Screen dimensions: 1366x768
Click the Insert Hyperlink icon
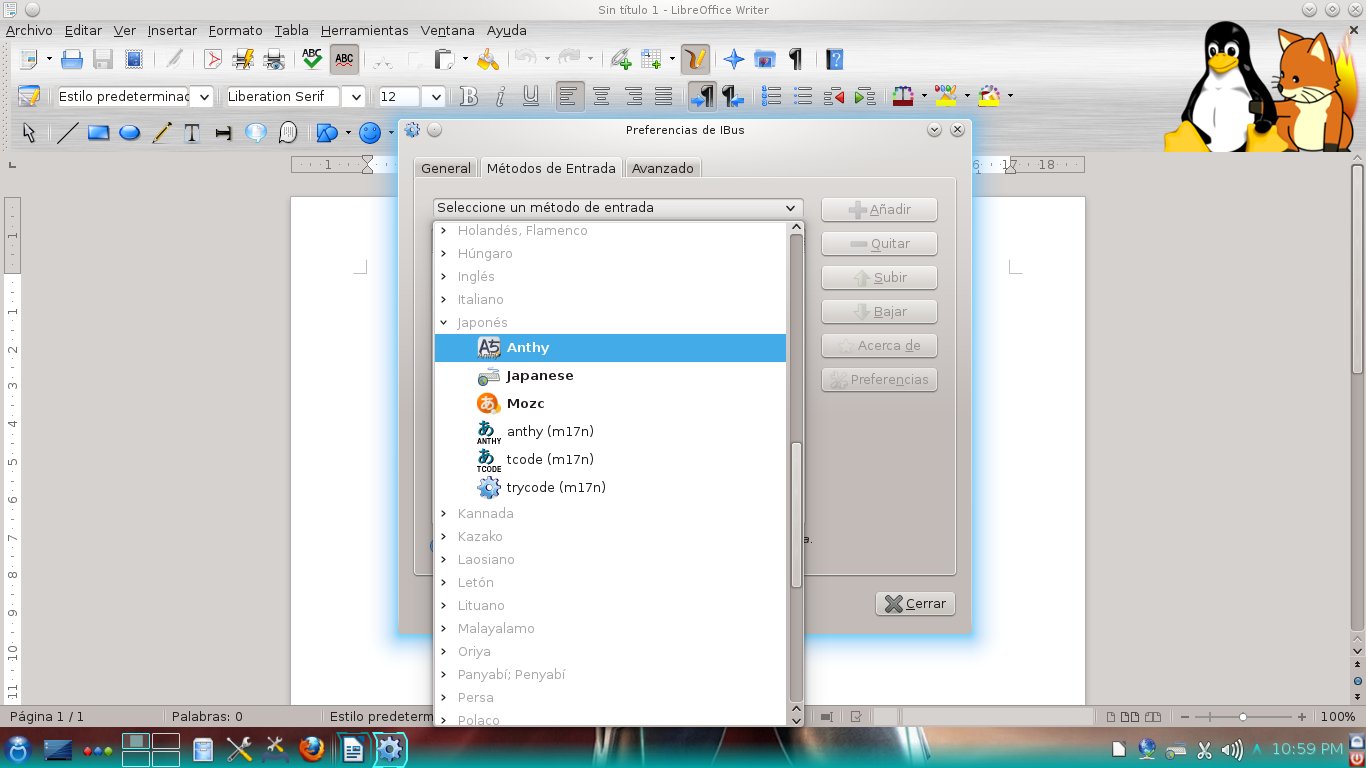620,59
